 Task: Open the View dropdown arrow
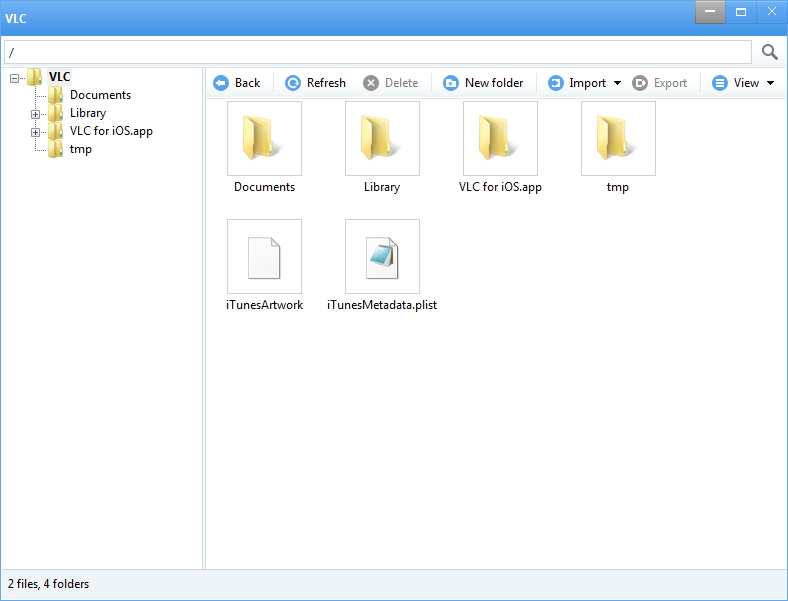click(770, 83)
